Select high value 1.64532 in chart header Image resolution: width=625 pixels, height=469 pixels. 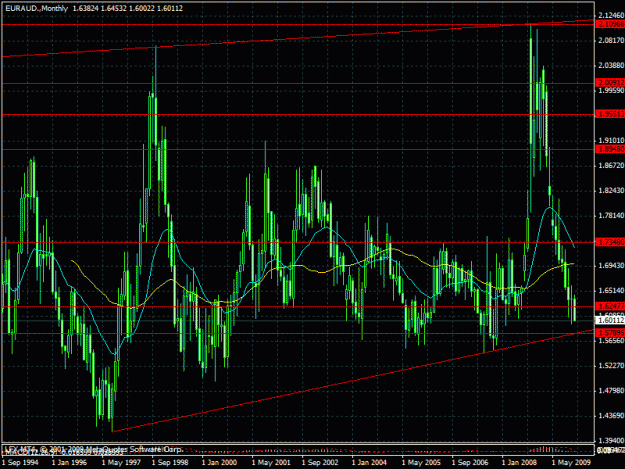pos(113,8)
